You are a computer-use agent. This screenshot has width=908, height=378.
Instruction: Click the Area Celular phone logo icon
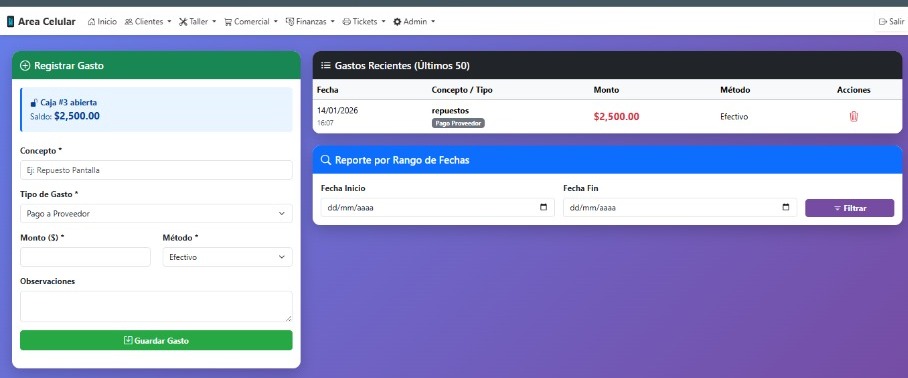[x=10, y=21]
